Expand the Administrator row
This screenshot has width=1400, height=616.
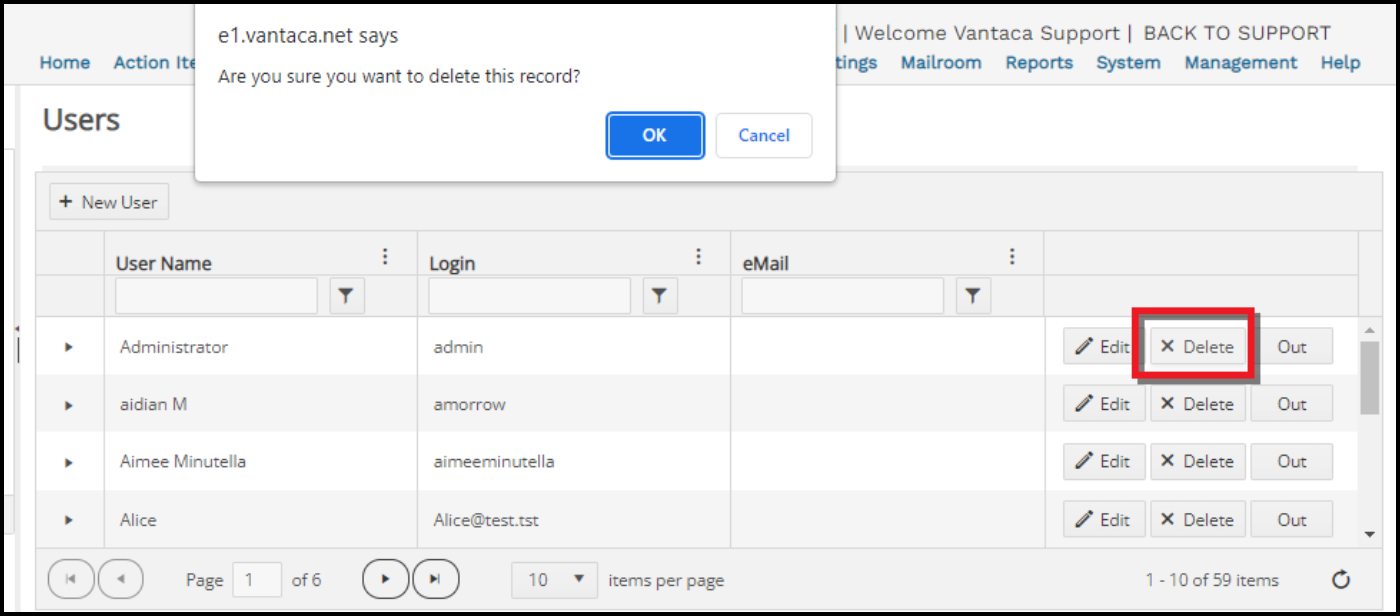69,347
